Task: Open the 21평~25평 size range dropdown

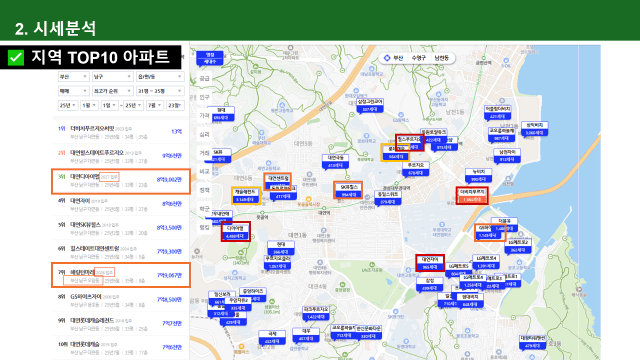Action: 160,91
